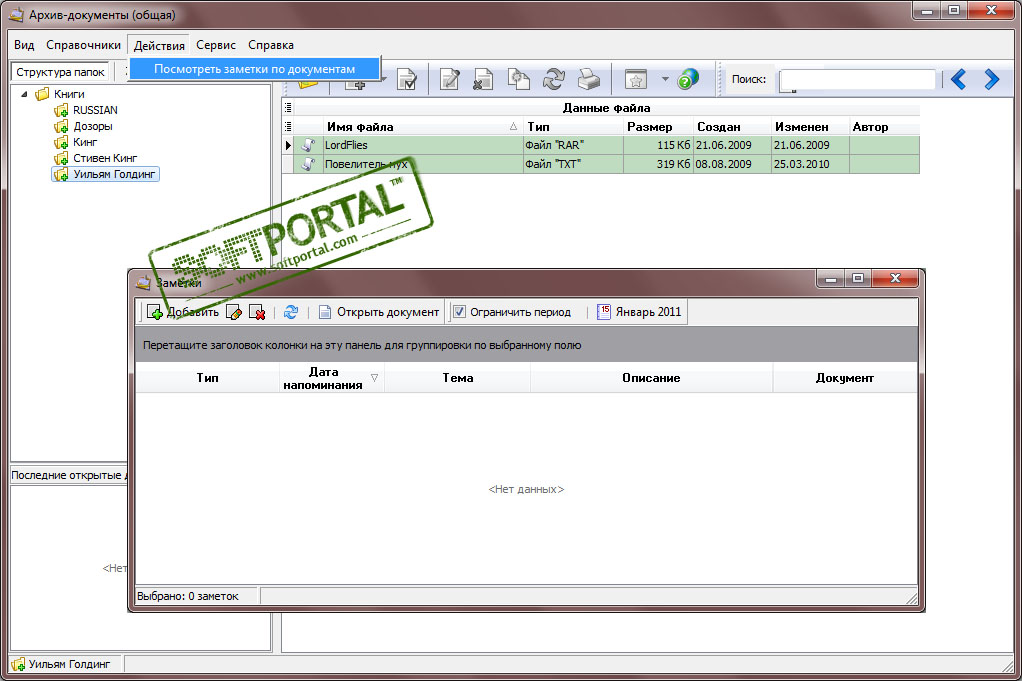Click the globe help icon
Image resolution: width=1022 pixels, height=681 pixels.
pos(688,80)
